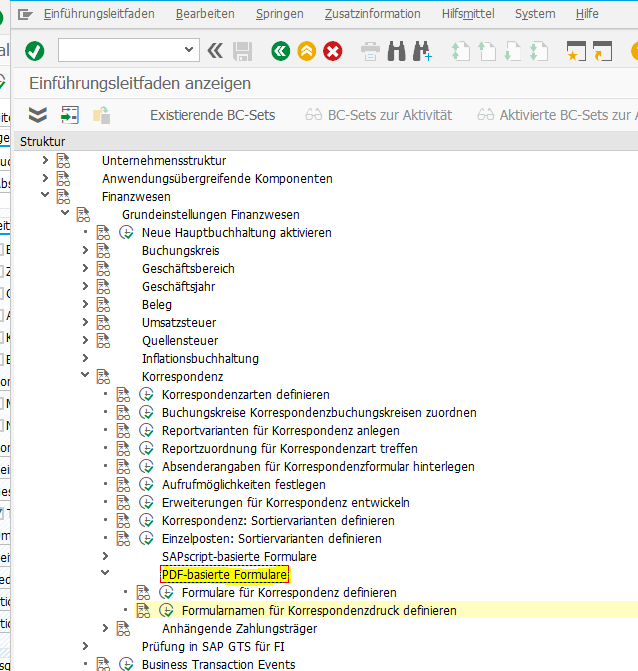Click the BC-Sets zur Aktivität button
The width and height of the screenshot is (638, 671).
[x=378, y=115]
